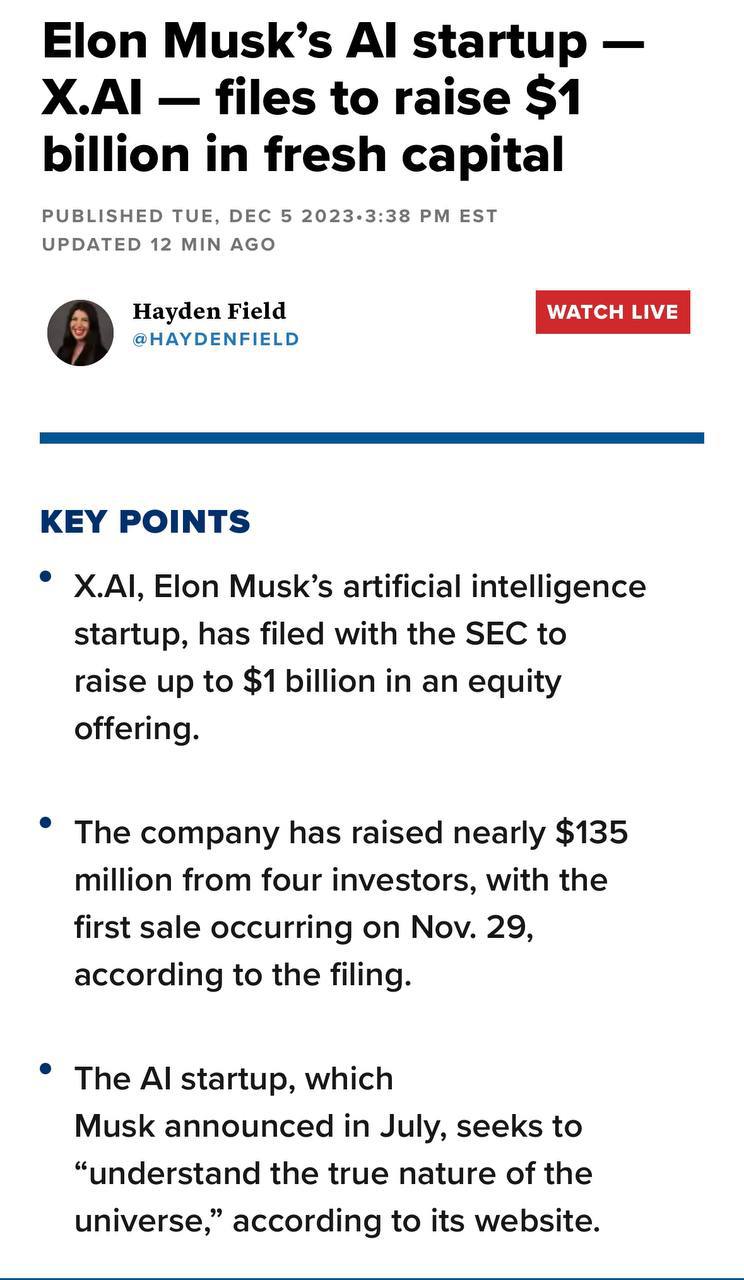Click the 'Nov. 29' date text
This screenshot has width=744, height=1280.
point(472,927)
